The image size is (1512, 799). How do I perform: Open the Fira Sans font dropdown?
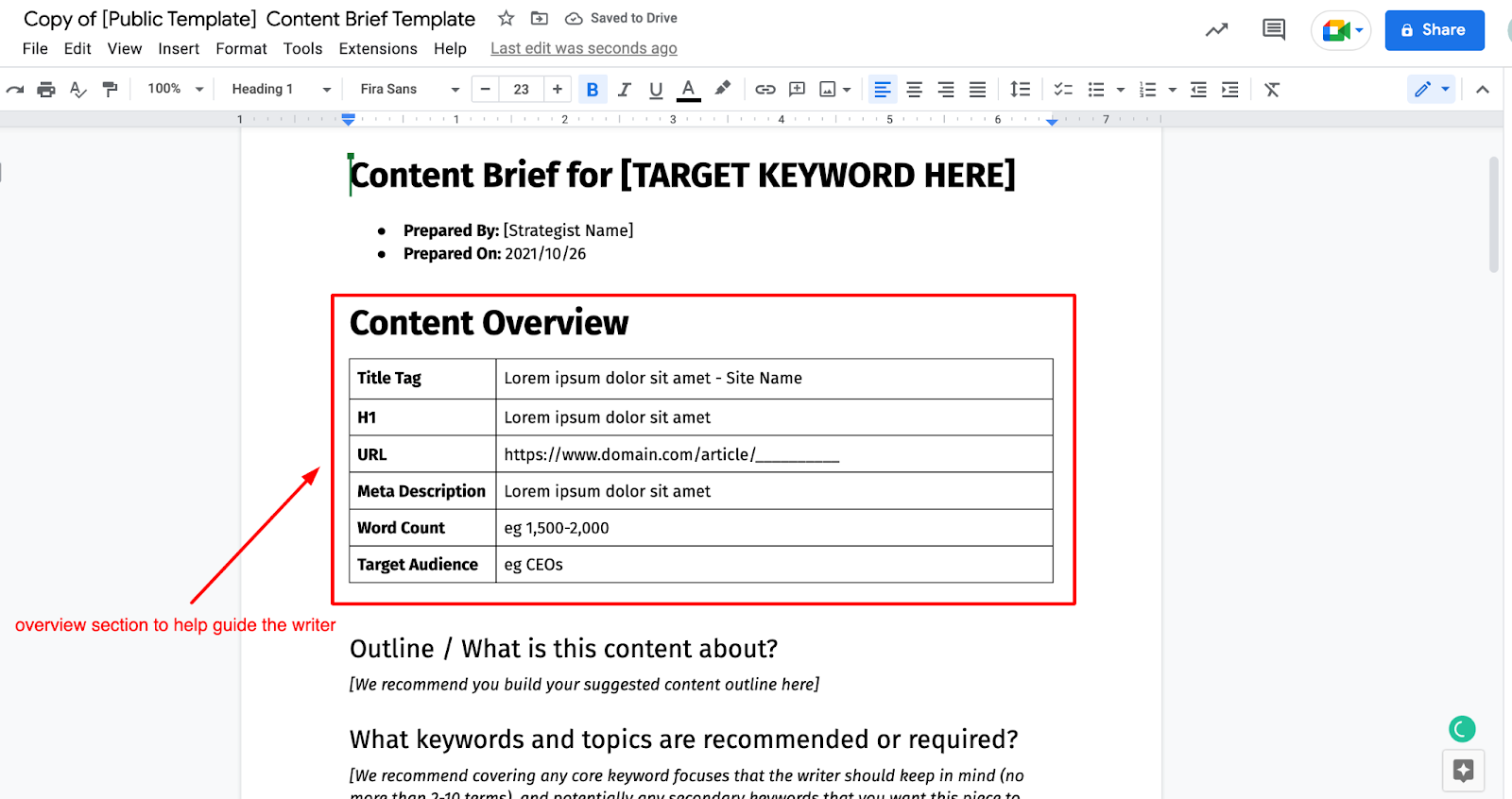pyautogui.click(x=409, y=89)
